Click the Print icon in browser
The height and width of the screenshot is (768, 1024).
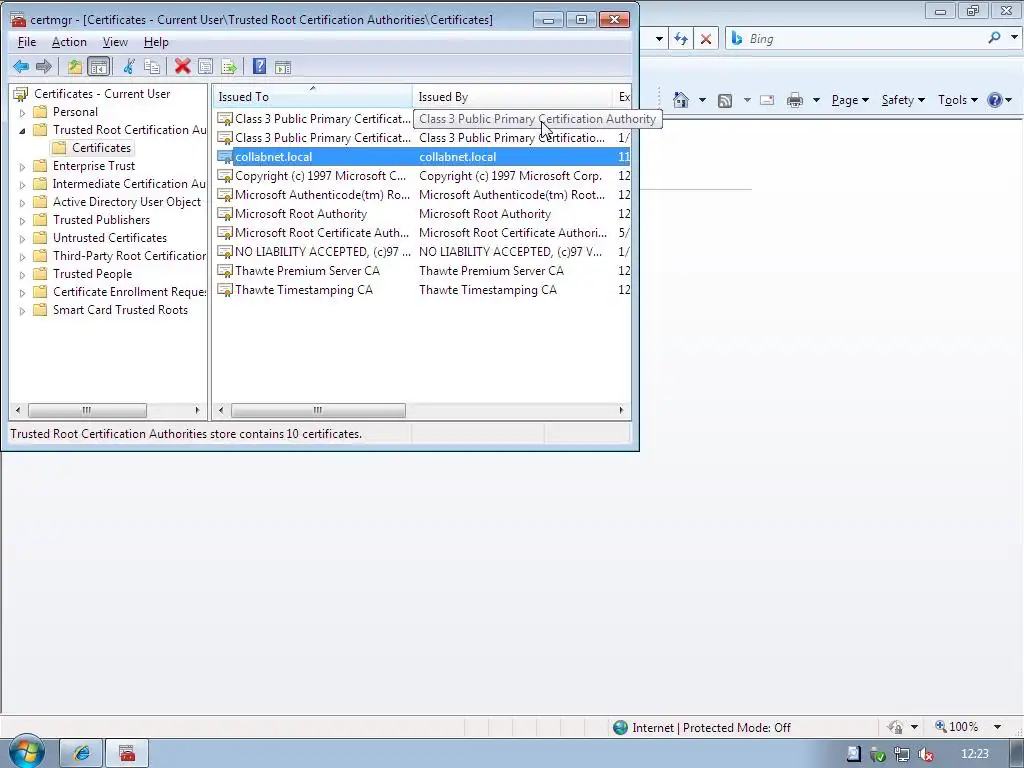pos(795,100)
